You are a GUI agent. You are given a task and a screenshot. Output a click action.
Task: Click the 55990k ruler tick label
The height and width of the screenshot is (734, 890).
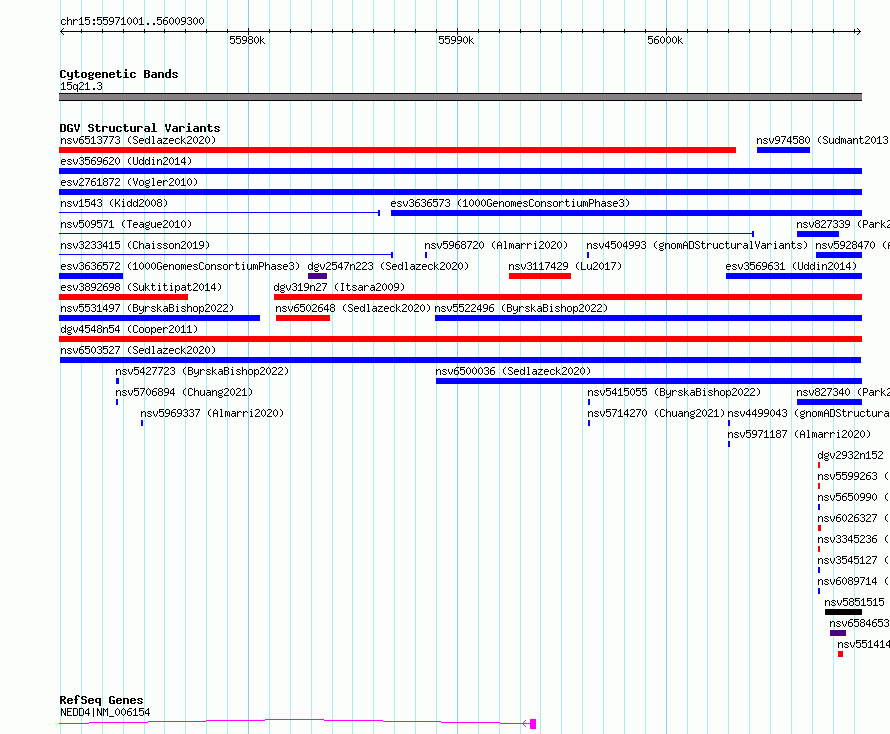pos(456,40)
